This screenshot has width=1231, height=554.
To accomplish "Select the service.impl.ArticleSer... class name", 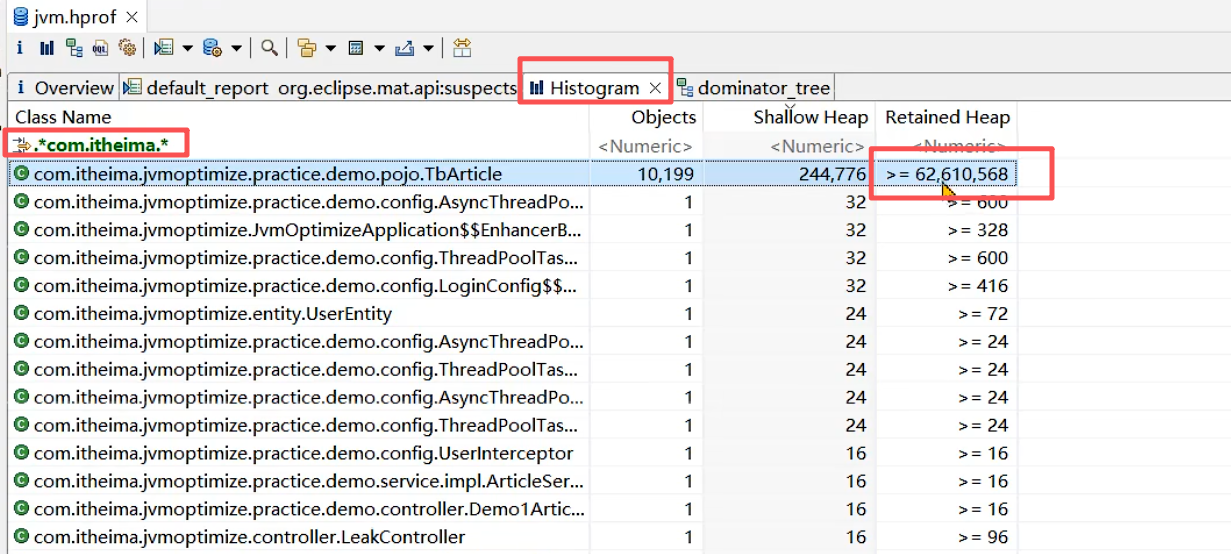I will click(x=309, y=481).
